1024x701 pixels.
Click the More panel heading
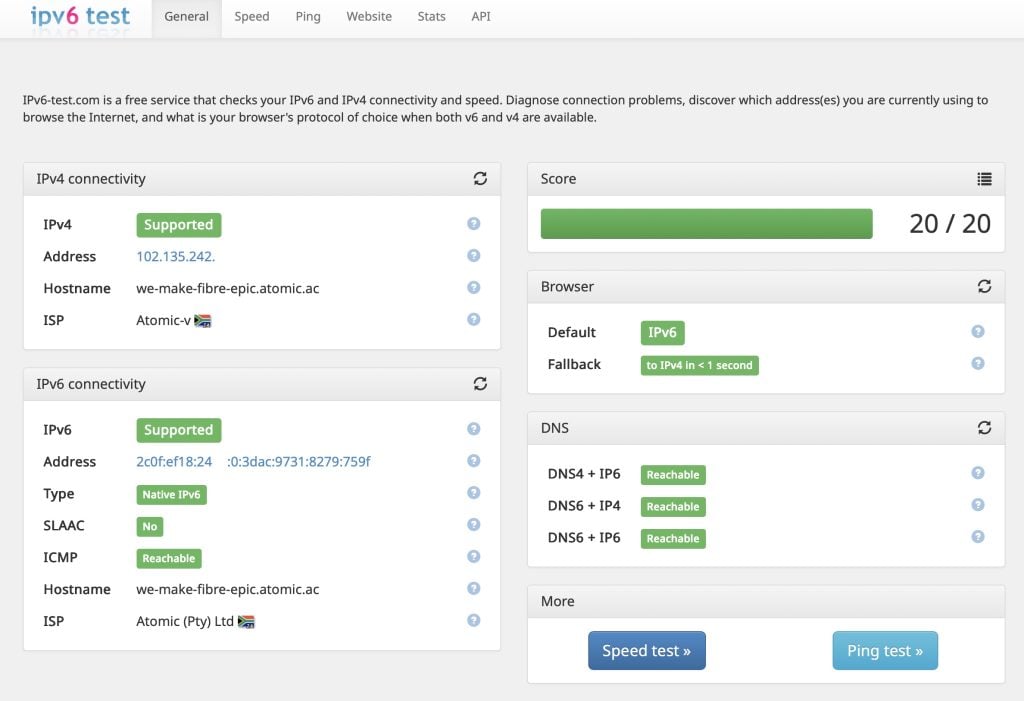pyautogui.click(x=558, y=601)
